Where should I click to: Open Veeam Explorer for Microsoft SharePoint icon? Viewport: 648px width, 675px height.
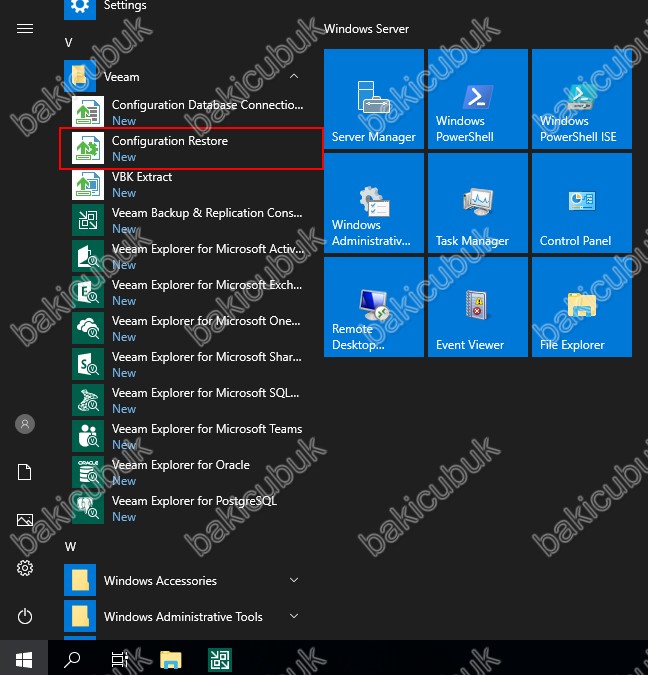click(x=88, y=364)
